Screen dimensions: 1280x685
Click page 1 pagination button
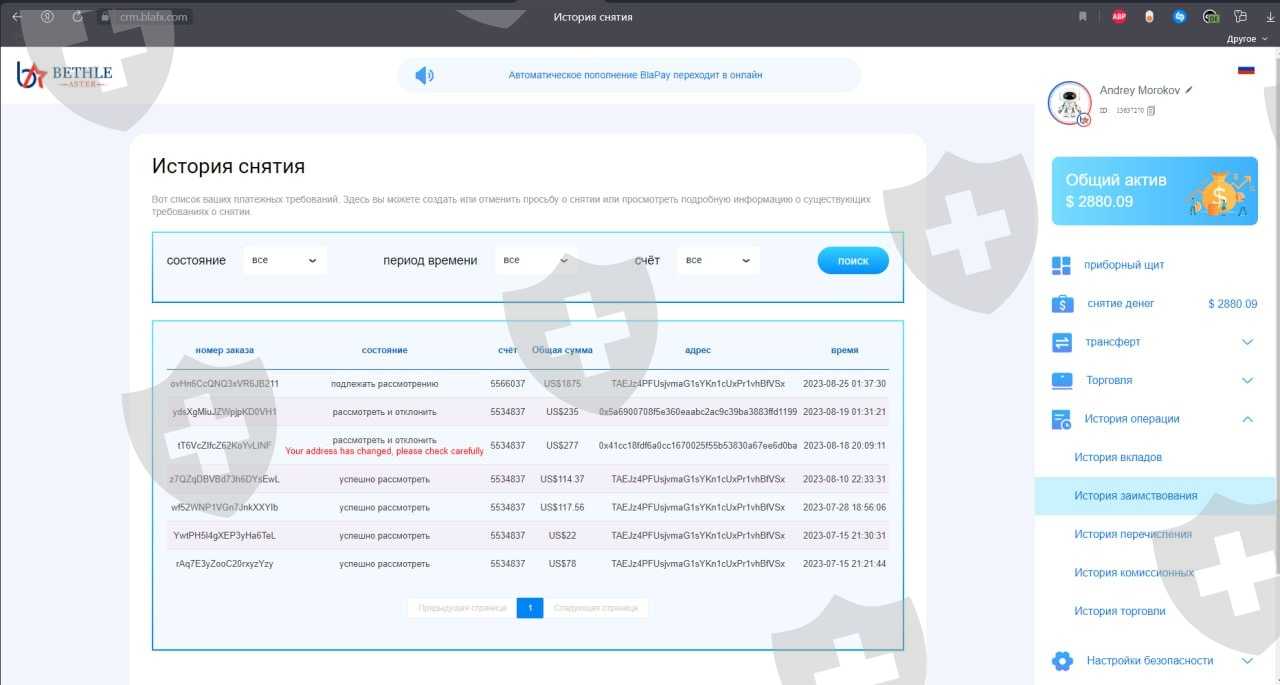(x=529, y=608)
